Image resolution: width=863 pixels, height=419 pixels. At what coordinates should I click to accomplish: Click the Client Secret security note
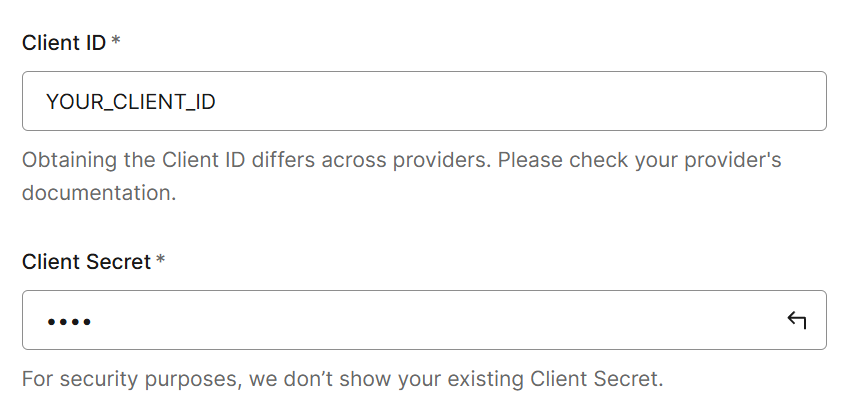pyautogui.click(x=342, y=379)
